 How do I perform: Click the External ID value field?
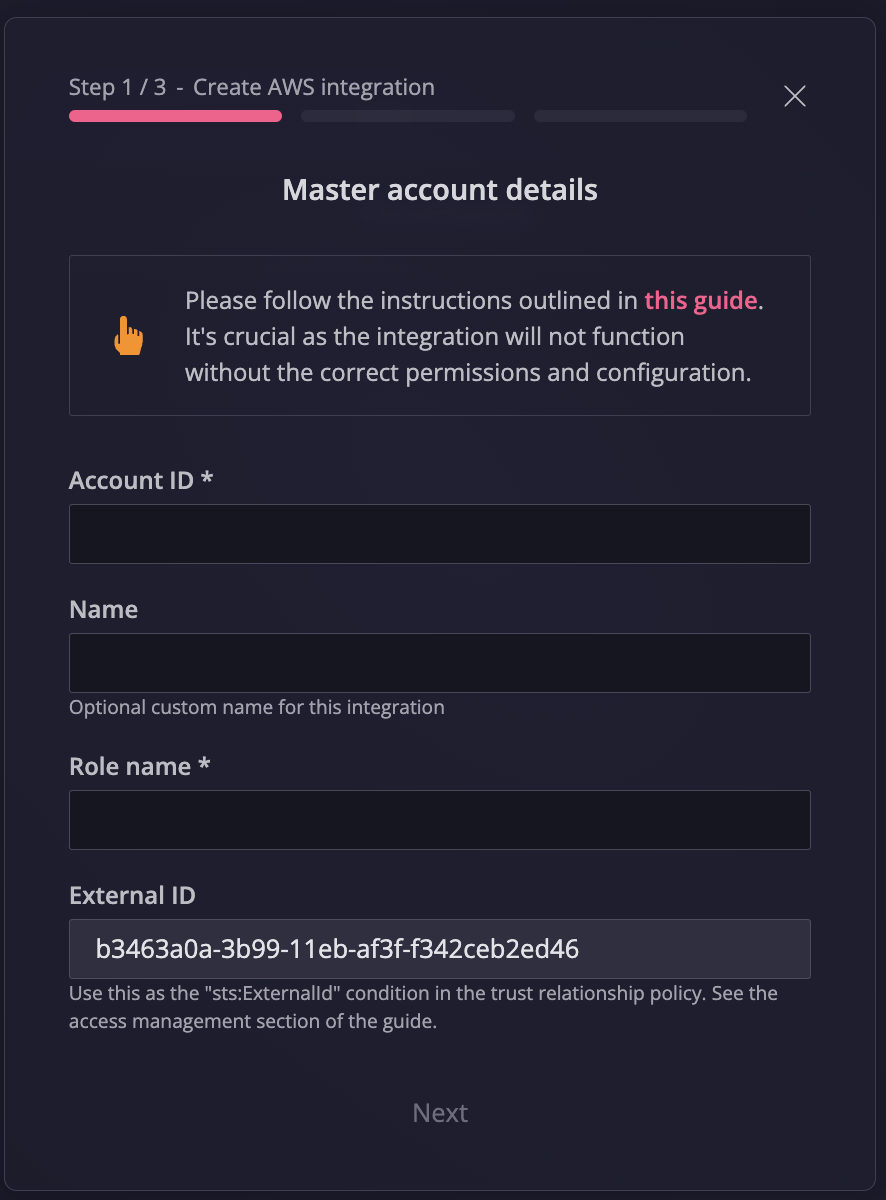click(439, 949)
